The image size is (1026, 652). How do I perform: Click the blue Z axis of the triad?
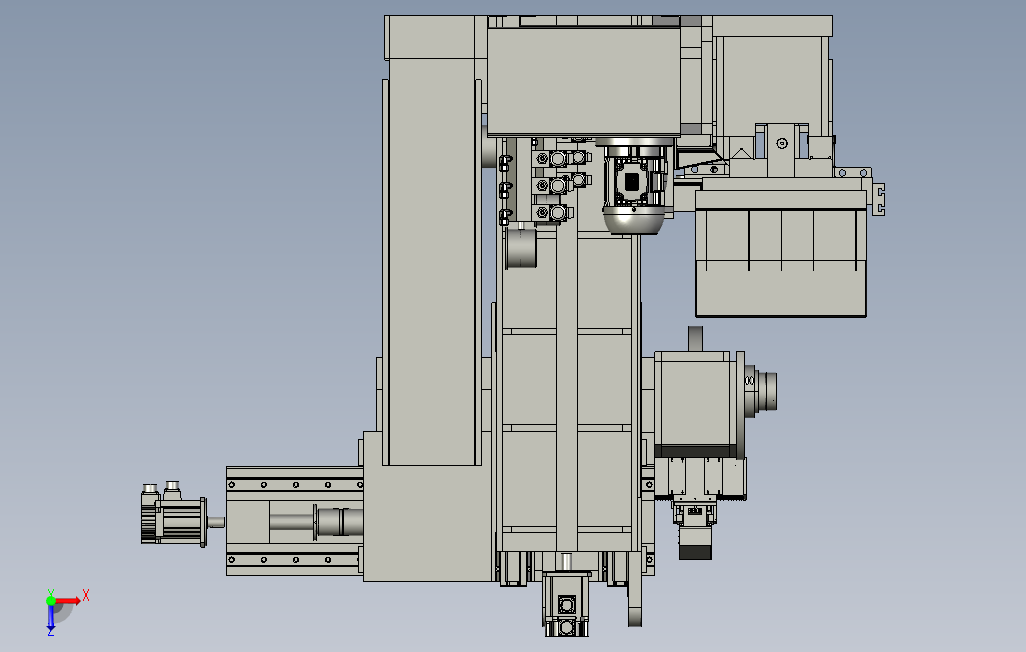50,617
